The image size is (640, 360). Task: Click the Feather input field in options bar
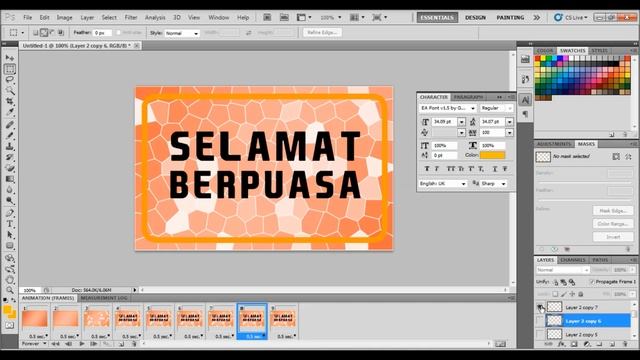(x=102, y=33)
